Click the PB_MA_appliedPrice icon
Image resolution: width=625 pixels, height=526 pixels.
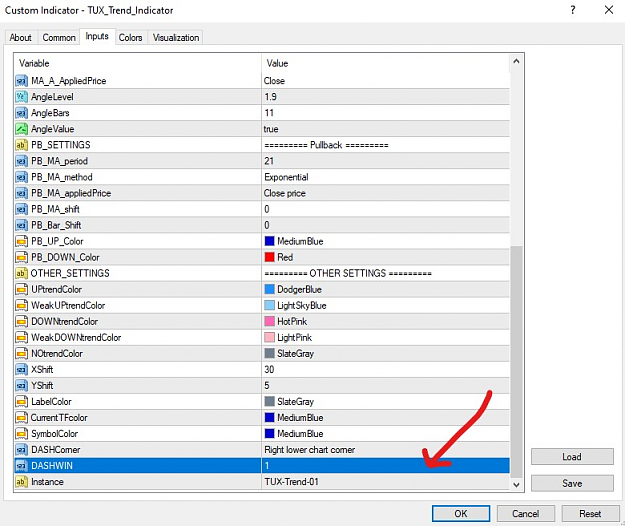(22, 193)
